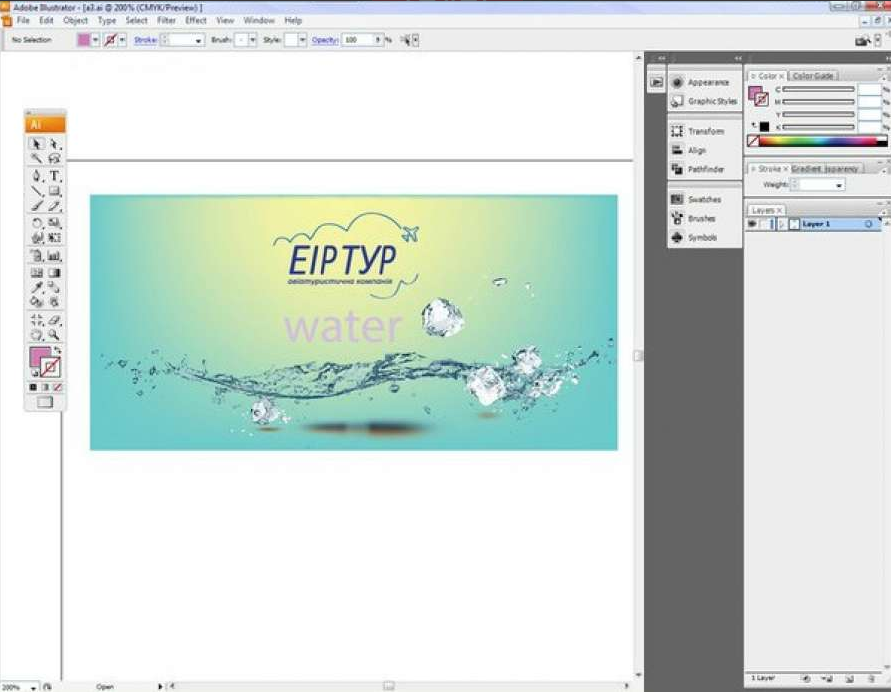Select the Pen tool
Image resolution: width=891 pixels, height=692 pixels.
(37, 176)
